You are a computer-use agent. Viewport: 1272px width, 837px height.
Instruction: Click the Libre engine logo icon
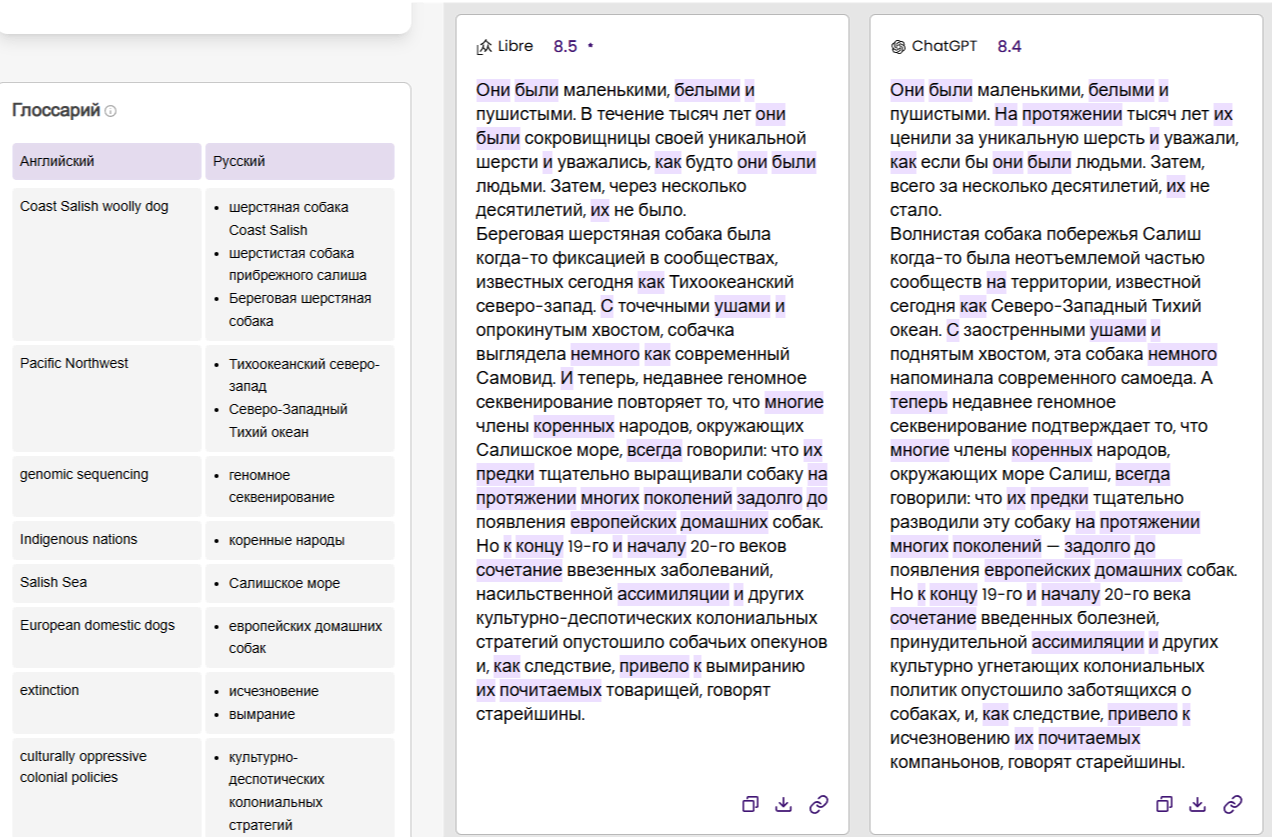click(484, 46)
